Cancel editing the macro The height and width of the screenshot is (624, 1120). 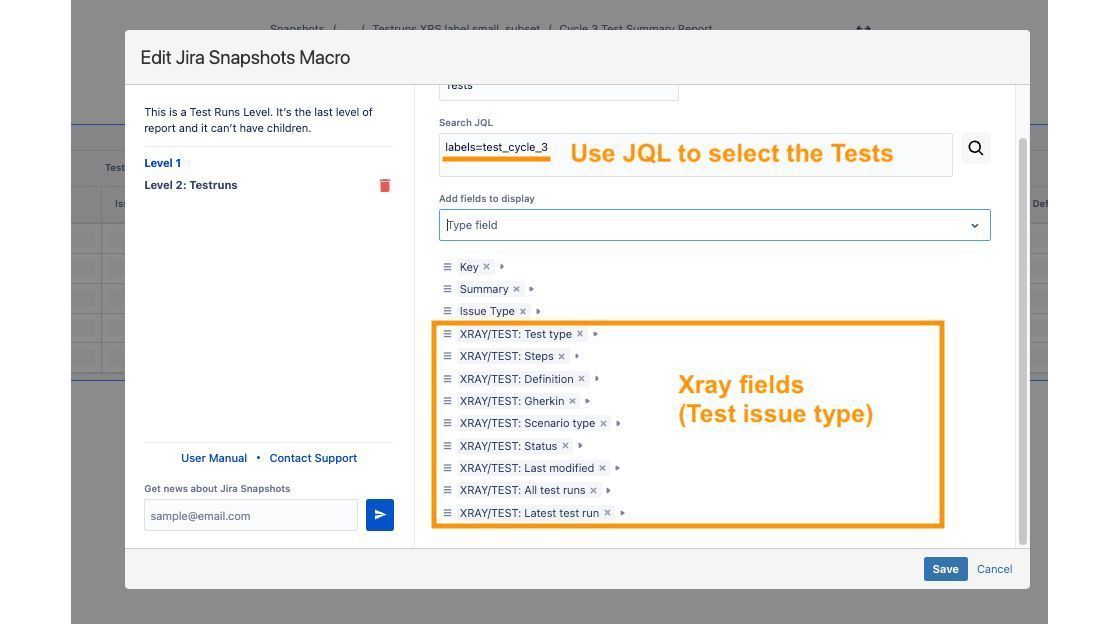(994, 569)
